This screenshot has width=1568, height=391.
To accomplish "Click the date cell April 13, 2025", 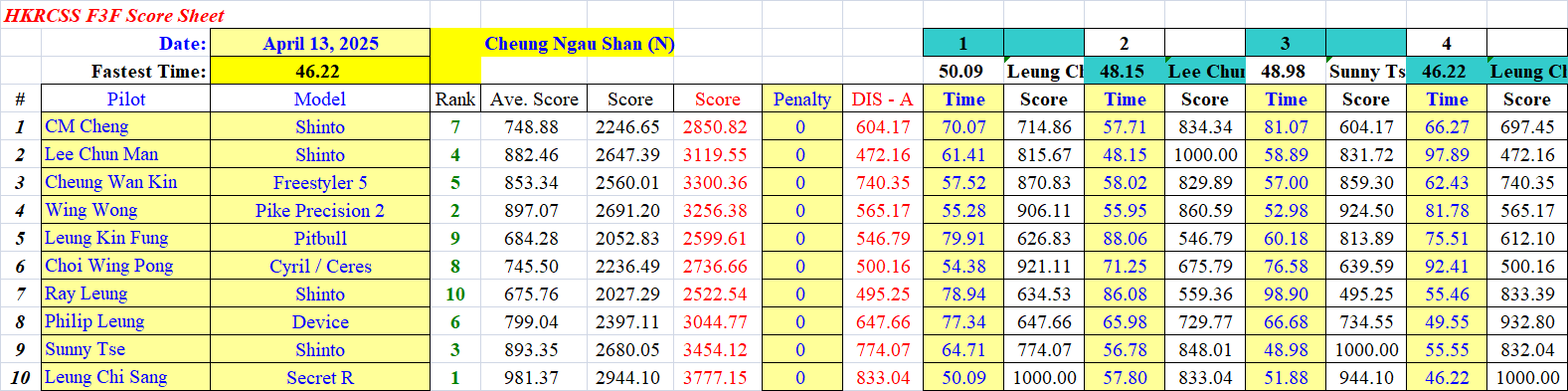I will tap(320, 43).
